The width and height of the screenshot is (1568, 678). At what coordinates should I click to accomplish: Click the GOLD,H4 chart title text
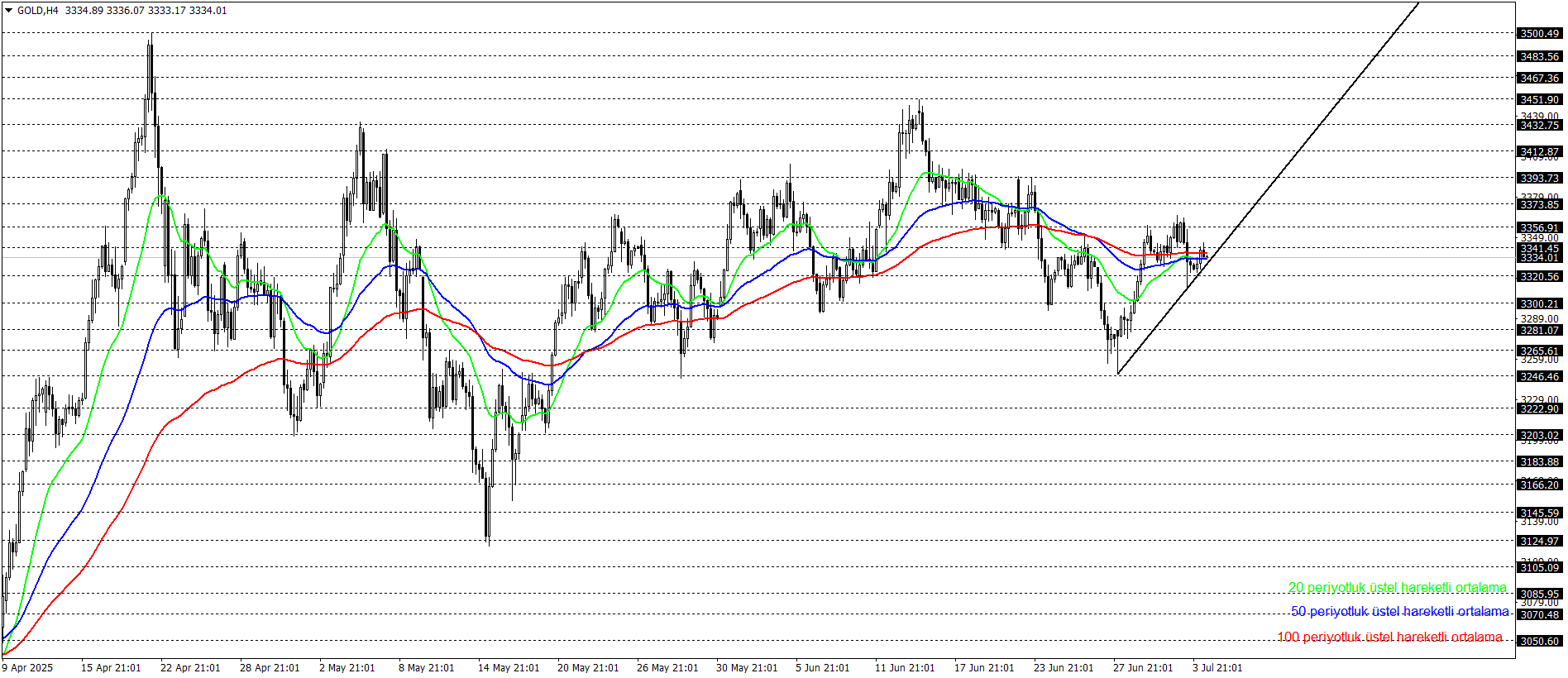(x=38, y=11)
